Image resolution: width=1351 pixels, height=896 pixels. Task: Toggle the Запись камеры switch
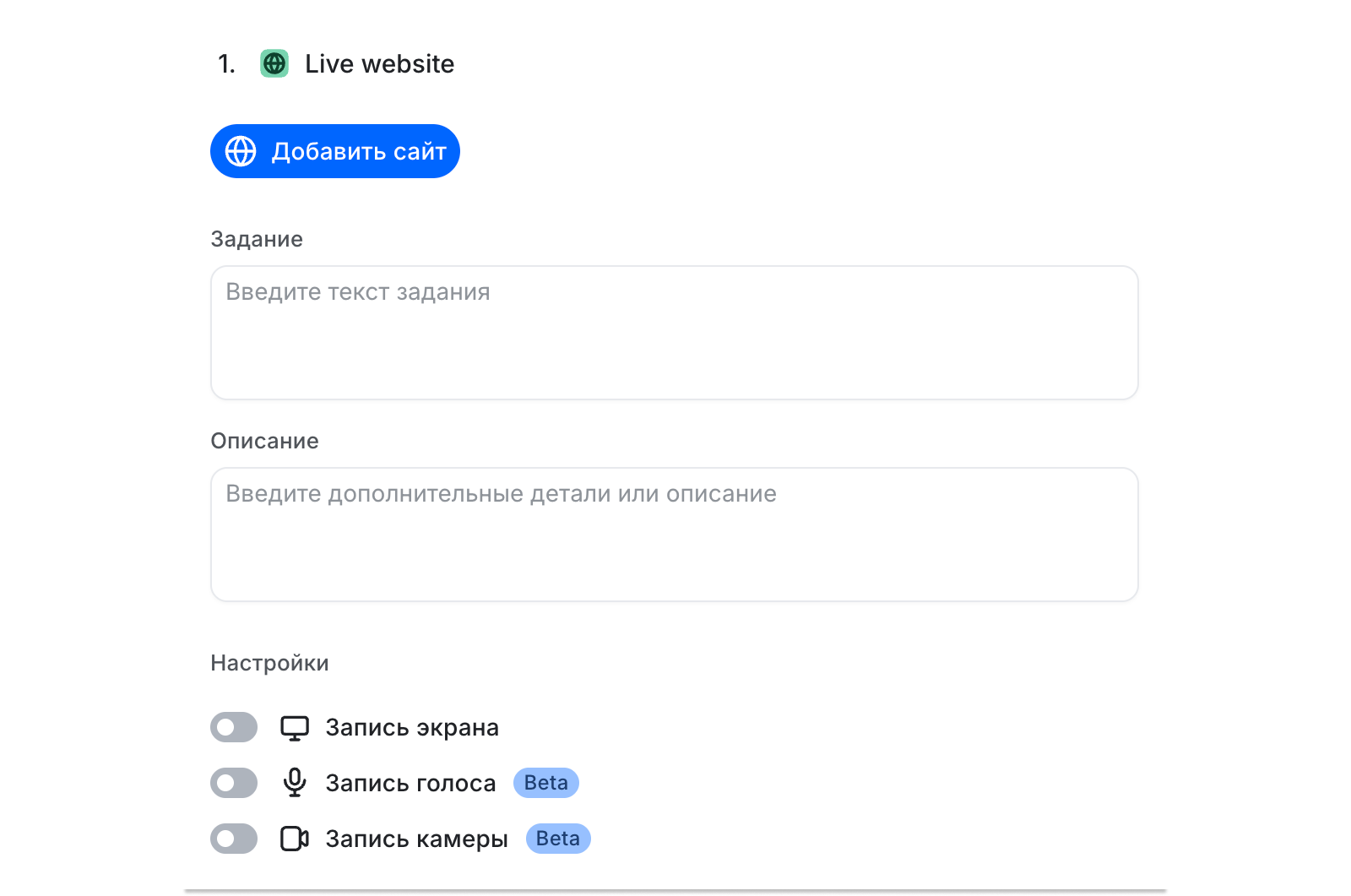coord(234,839)
